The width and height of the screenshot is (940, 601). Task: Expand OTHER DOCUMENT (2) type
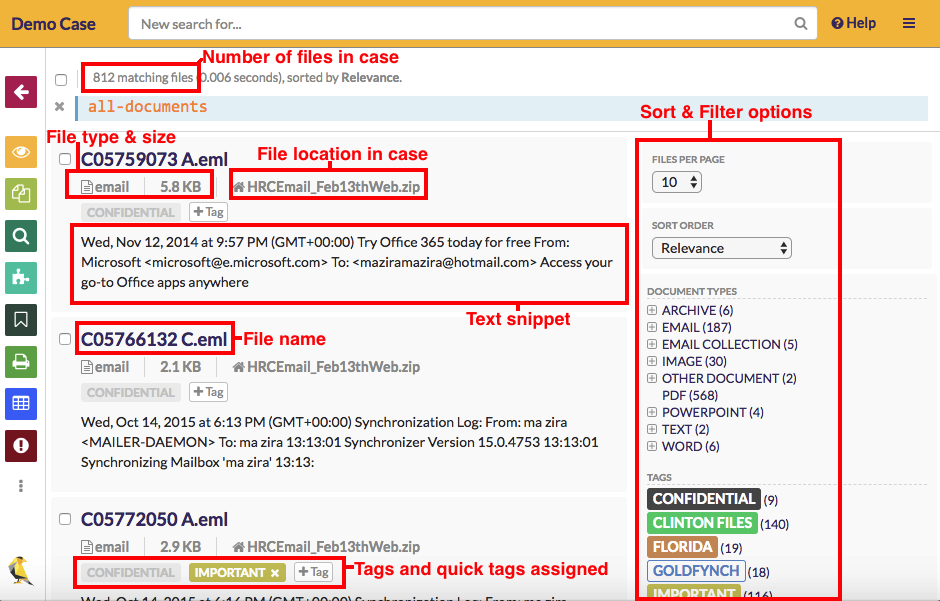(652, 378)
